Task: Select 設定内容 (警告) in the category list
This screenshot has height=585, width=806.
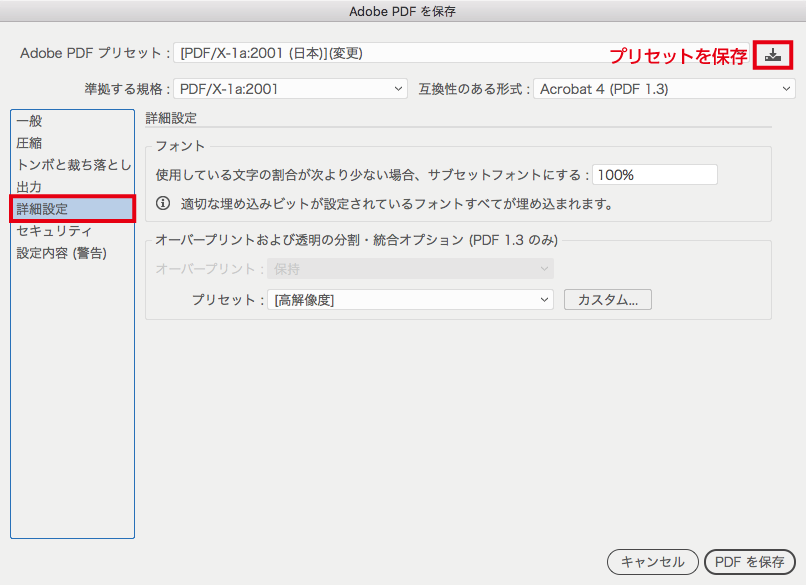Action: point(72,253)
